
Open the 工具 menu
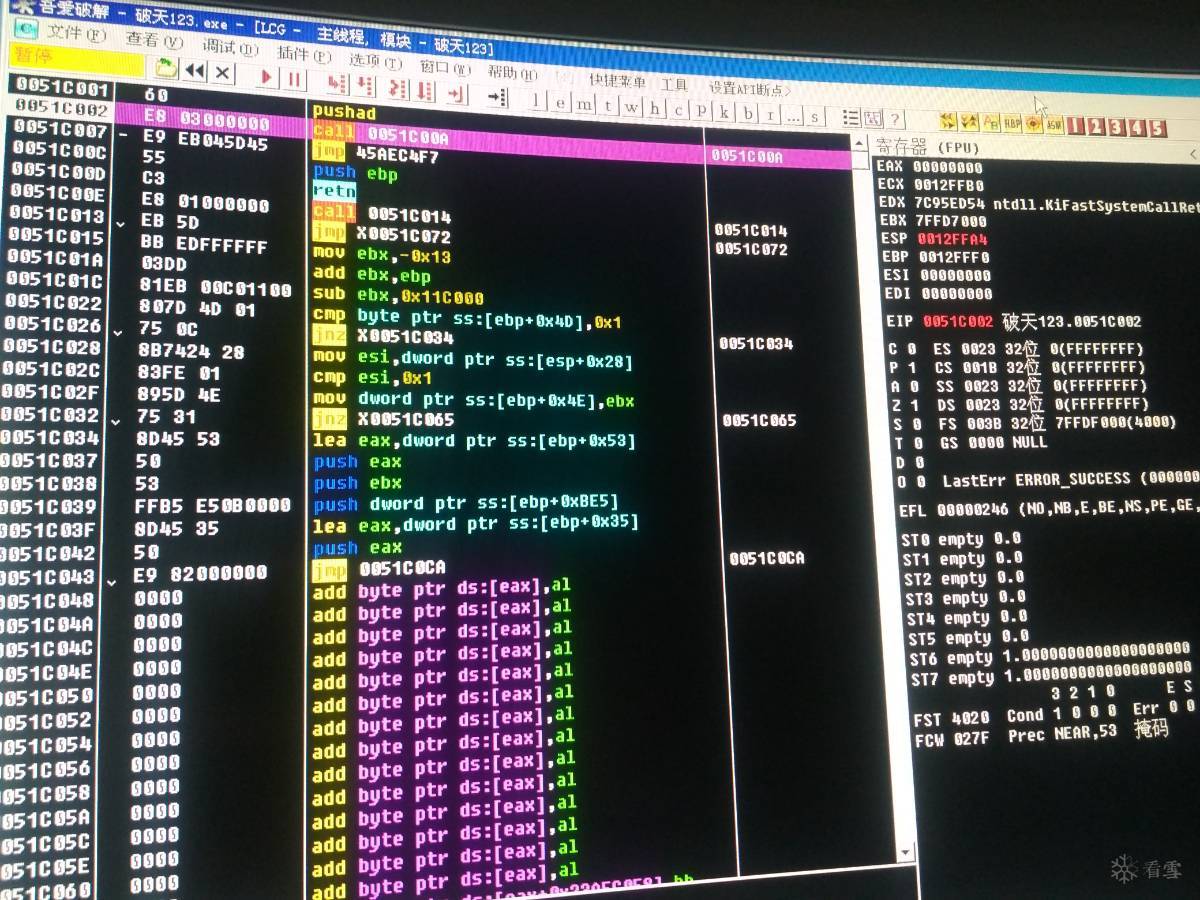(673, 85)
